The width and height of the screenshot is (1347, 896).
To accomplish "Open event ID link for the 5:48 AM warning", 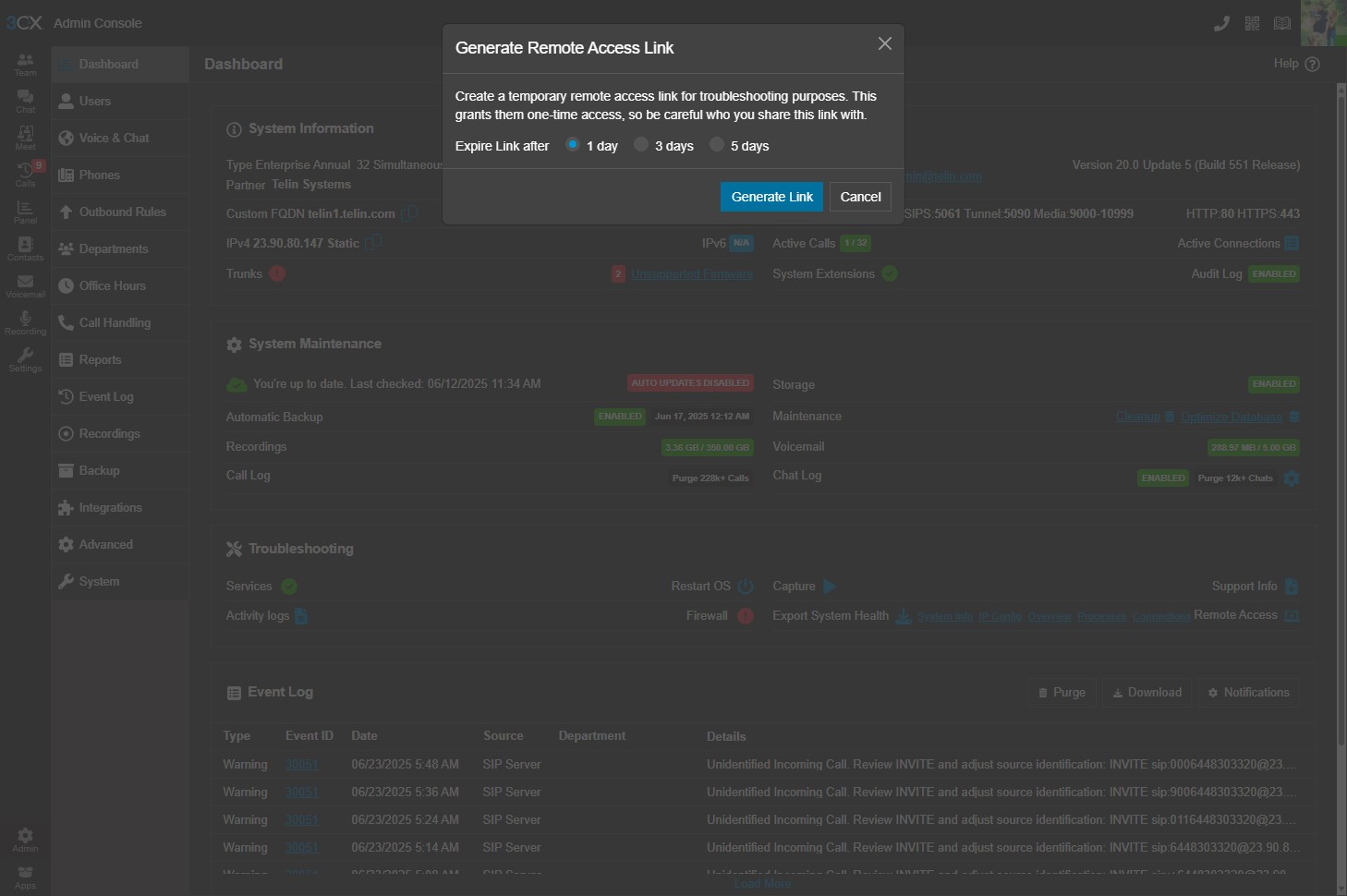I will pyautogui.click(x=302, y=764).
